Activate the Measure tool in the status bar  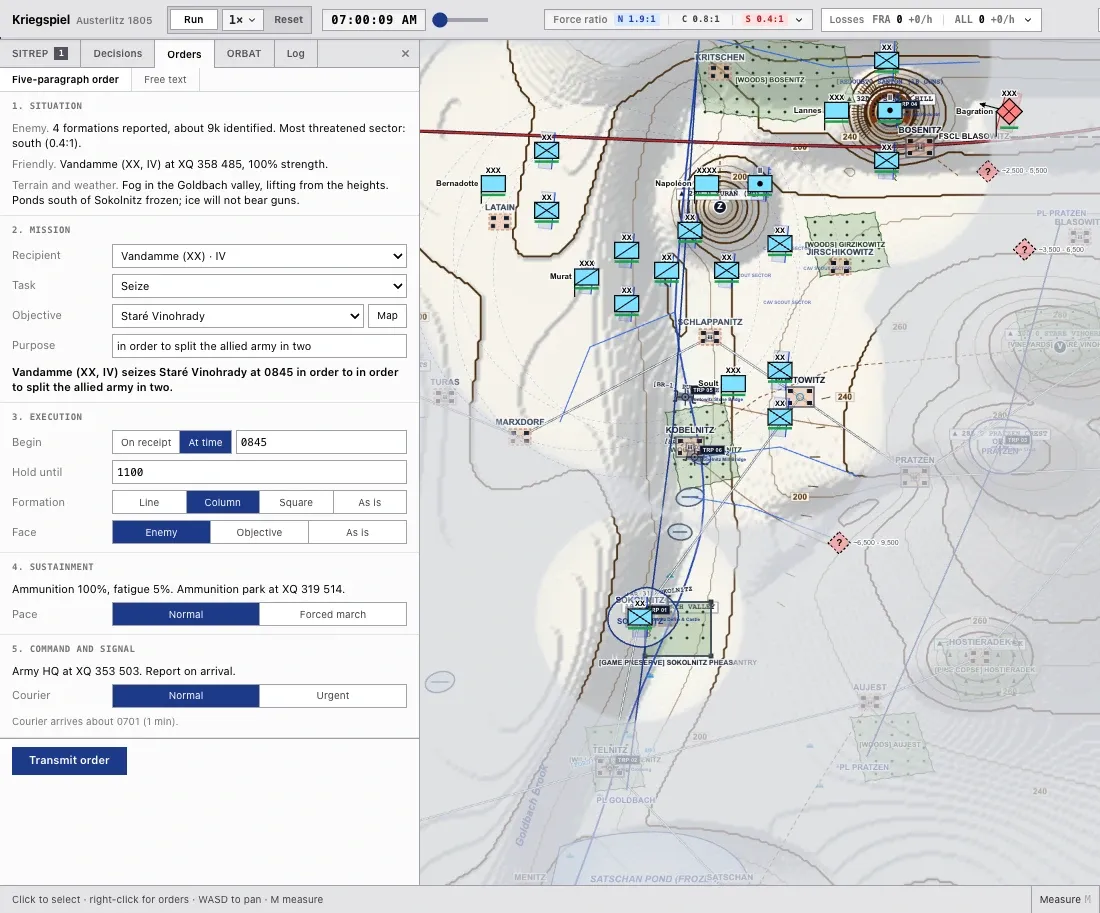point(1065,900)
